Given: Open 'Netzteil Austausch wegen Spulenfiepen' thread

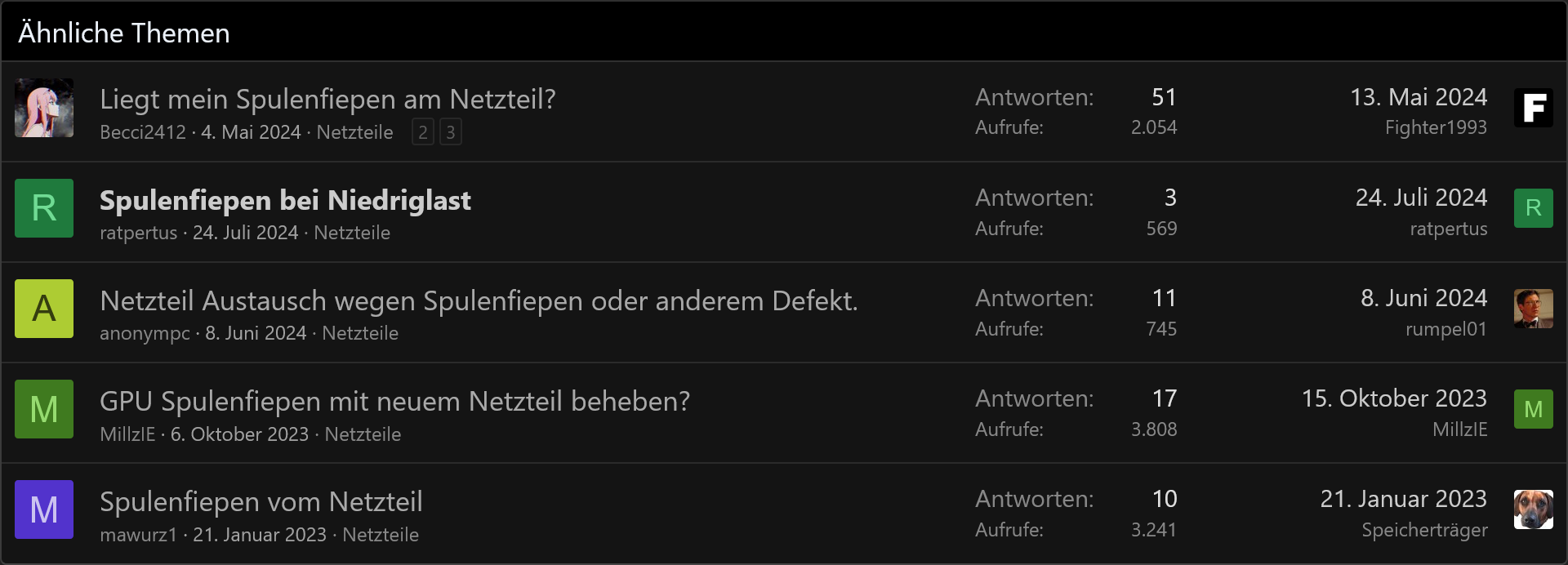Looking at the screenshot, I should (479, 301).
